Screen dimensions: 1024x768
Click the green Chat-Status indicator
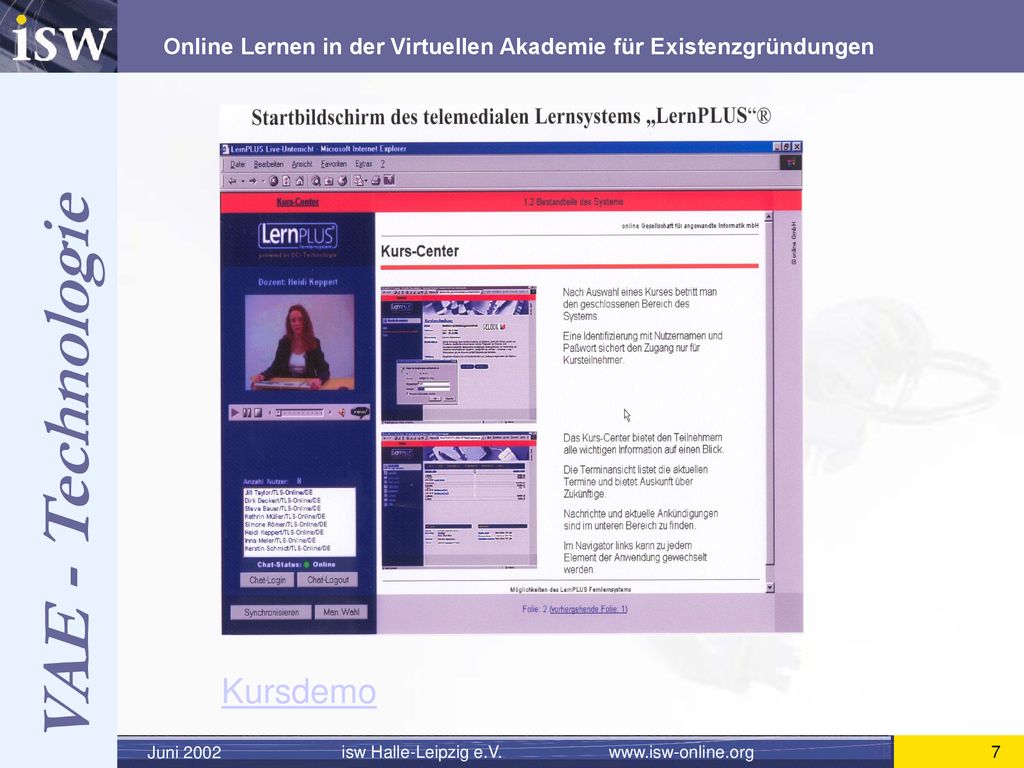click(306, 564)
